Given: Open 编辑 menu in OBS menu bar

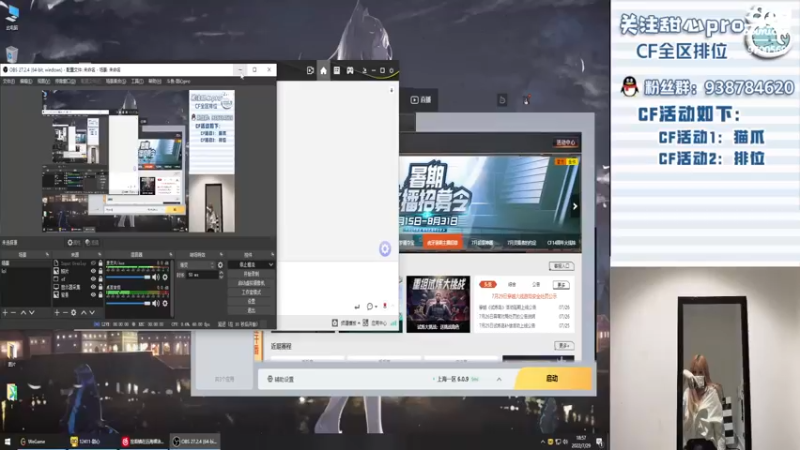Looking at the screenshot, I should click(x=26, y=81).
